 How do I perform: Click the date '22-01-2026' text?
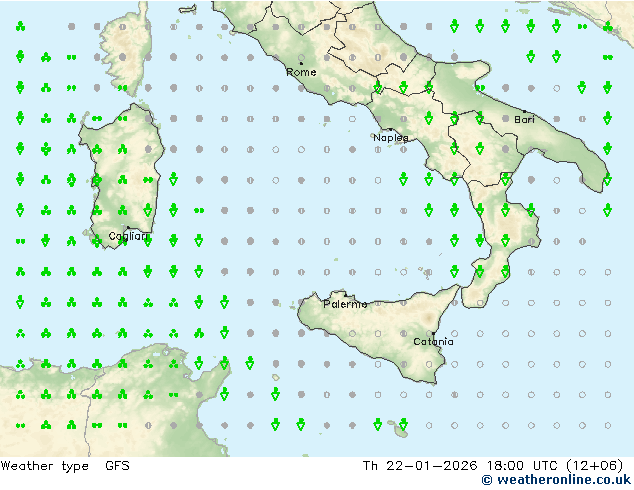[432, 466]
